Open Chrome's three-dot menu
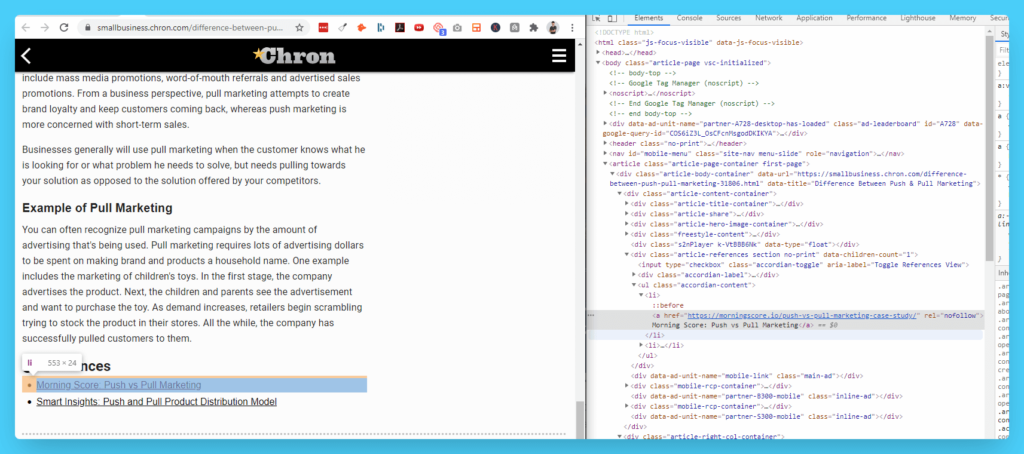The width and height of the screenshot is (1024, 454). click(574, 27)
